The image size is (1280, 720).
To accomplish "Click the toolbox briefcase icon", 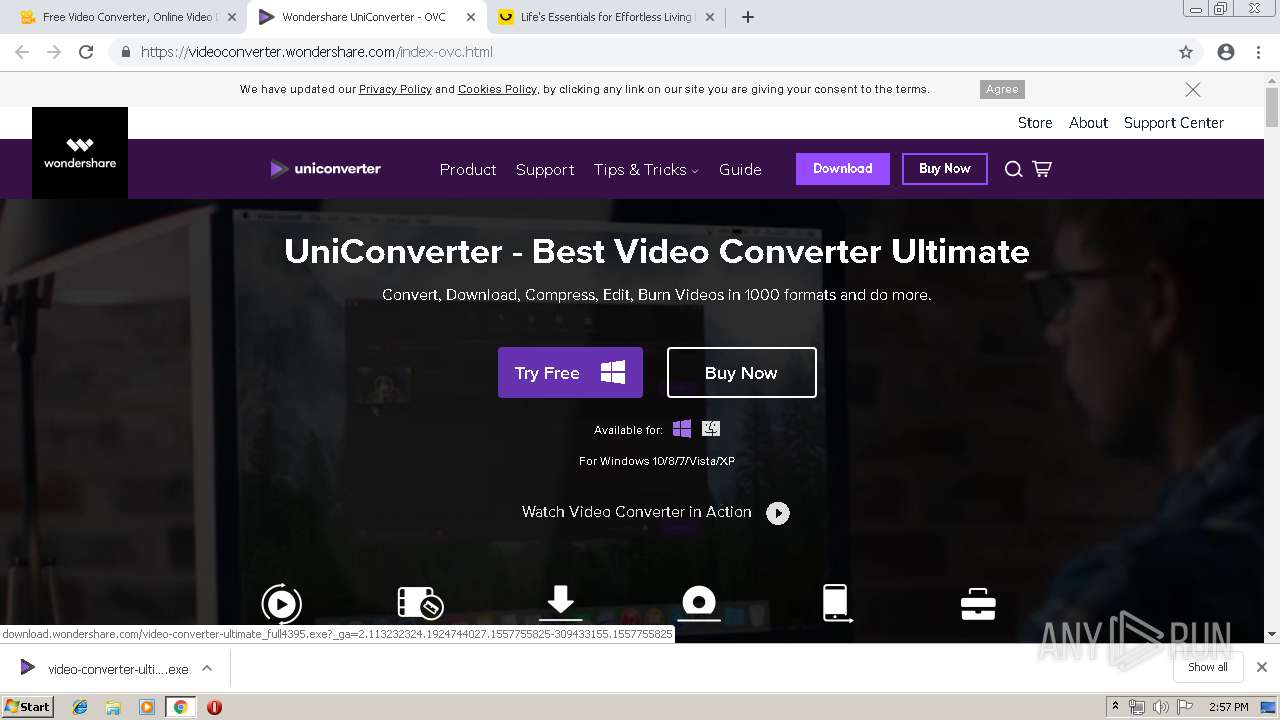I will 978,604.
